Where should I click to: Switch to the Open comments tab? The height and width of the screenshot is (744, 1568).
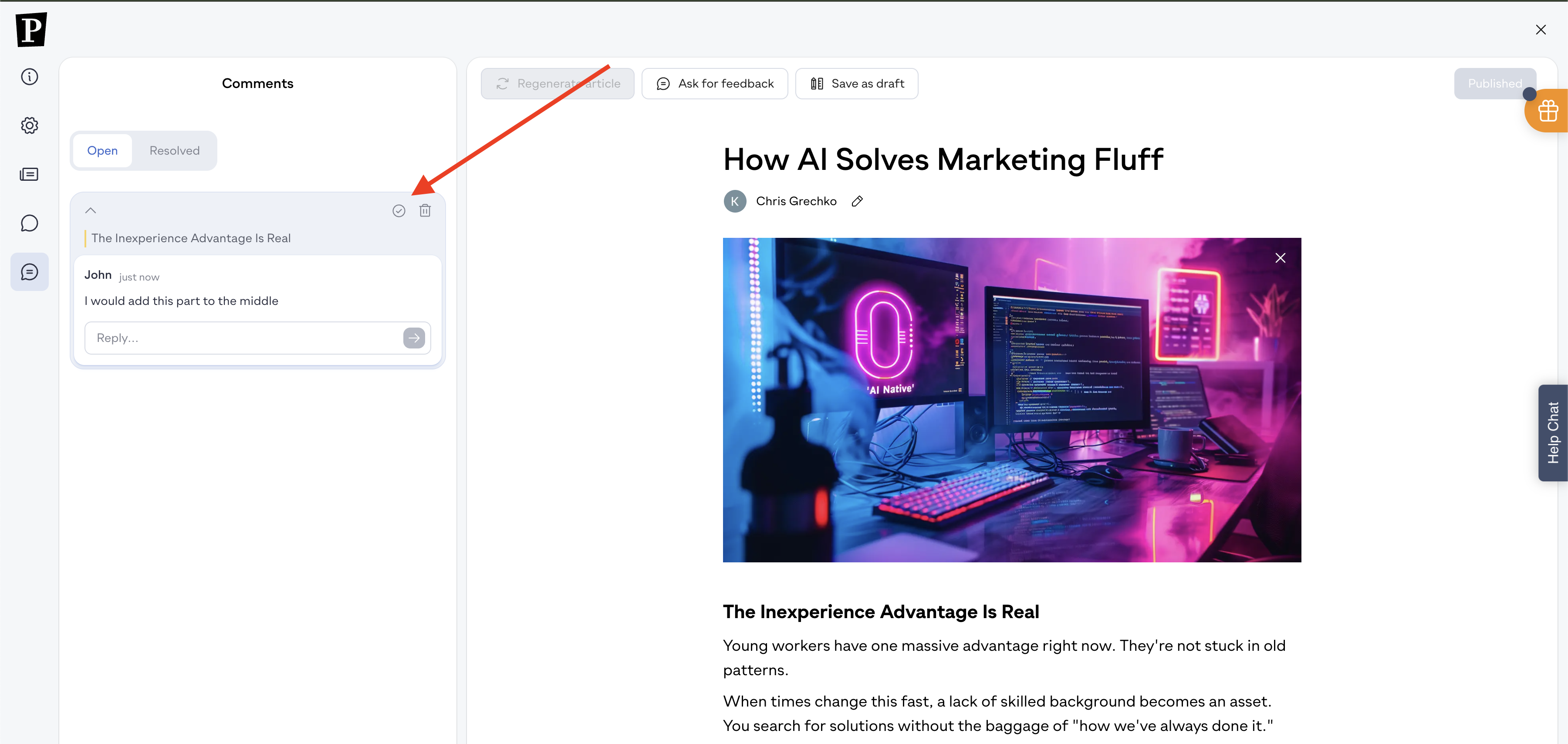pos(102,150)
